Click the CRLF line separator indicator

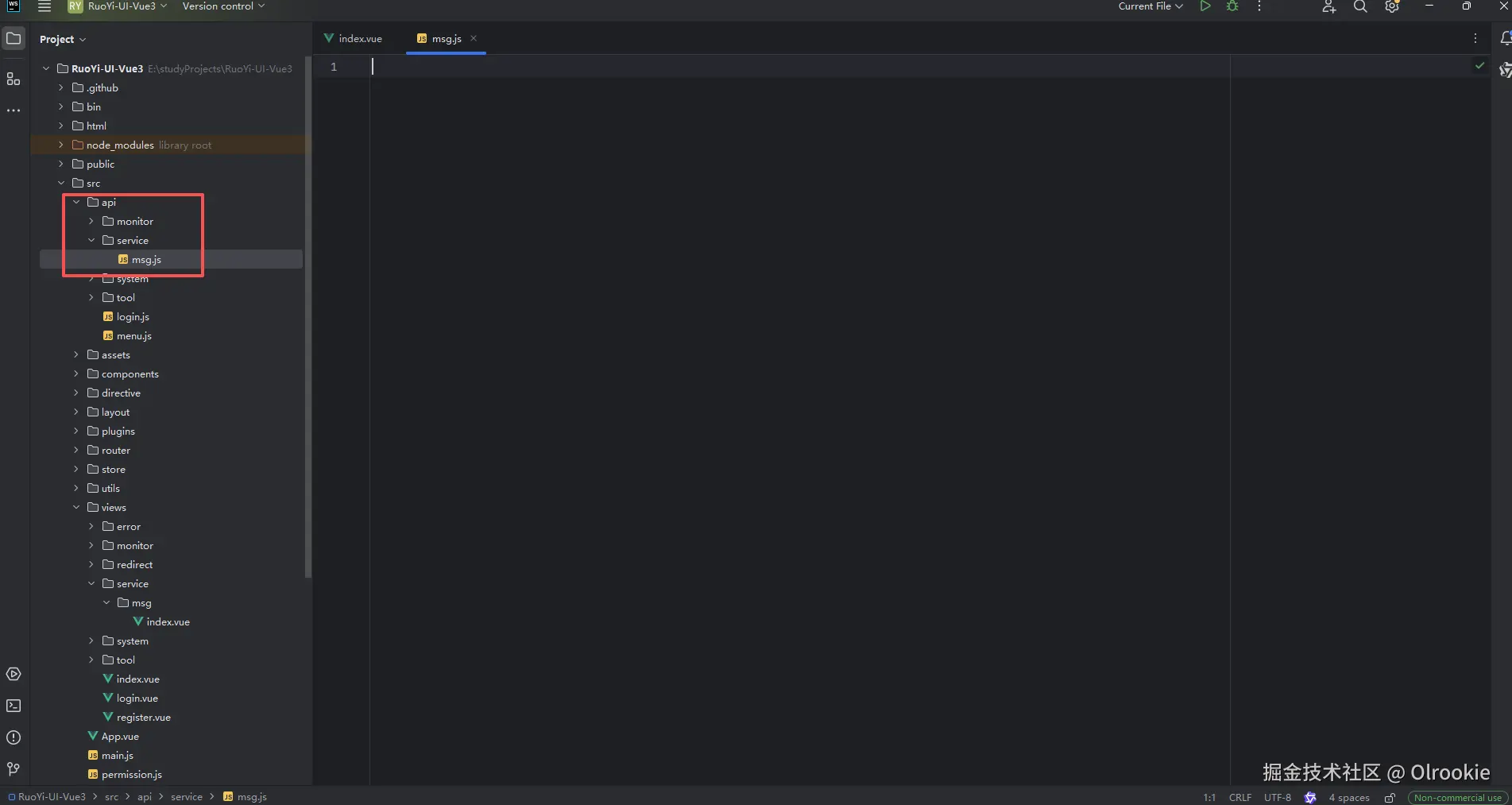pos(1239,797)
